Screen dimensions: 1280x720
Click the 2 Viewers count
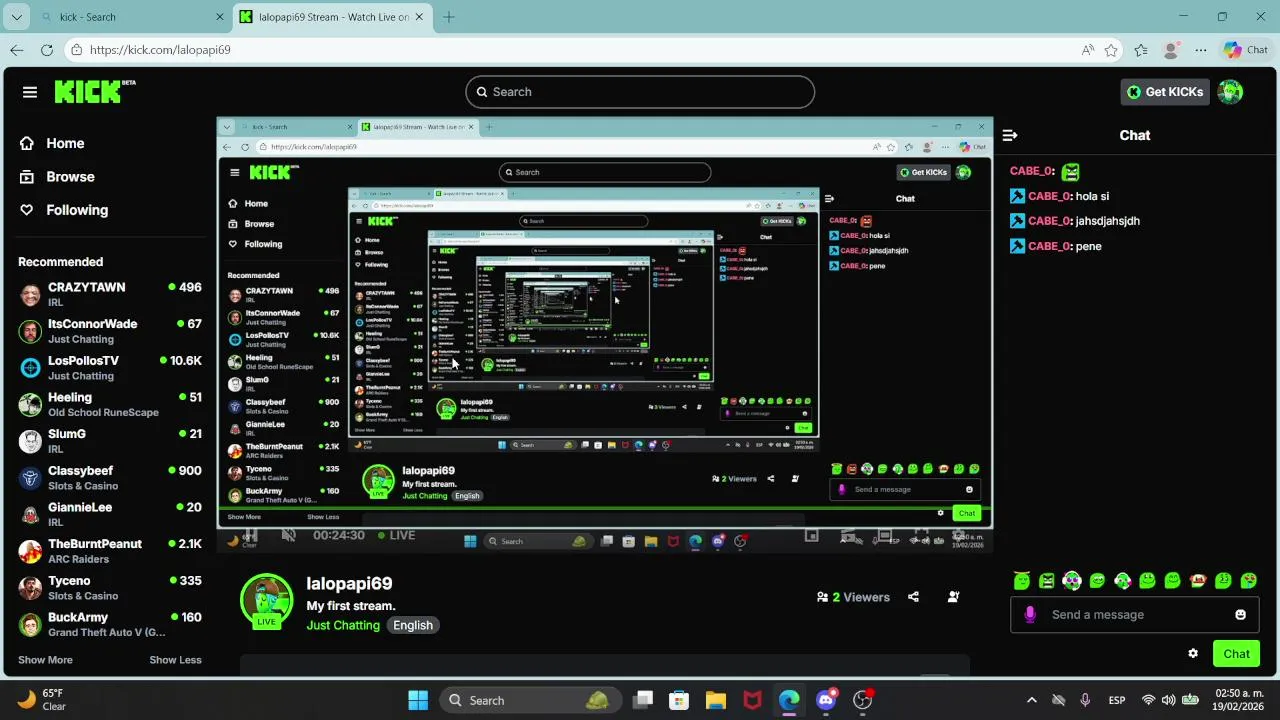click(x=853, y=597)
